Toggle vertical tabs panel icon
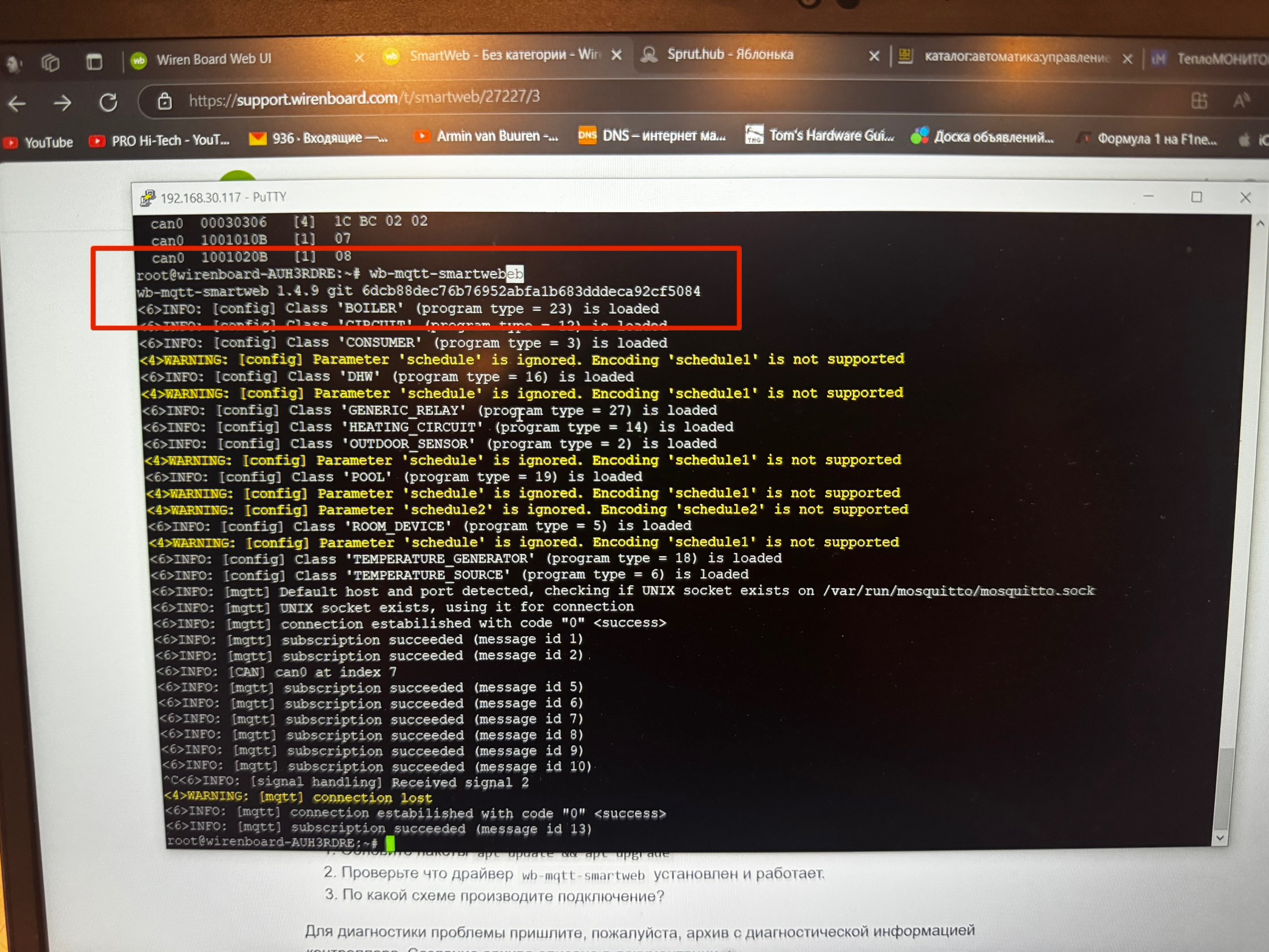Image resolution: width=1269 pixels, height=952 pixels. pyautogui.click(x=94, y=61)
